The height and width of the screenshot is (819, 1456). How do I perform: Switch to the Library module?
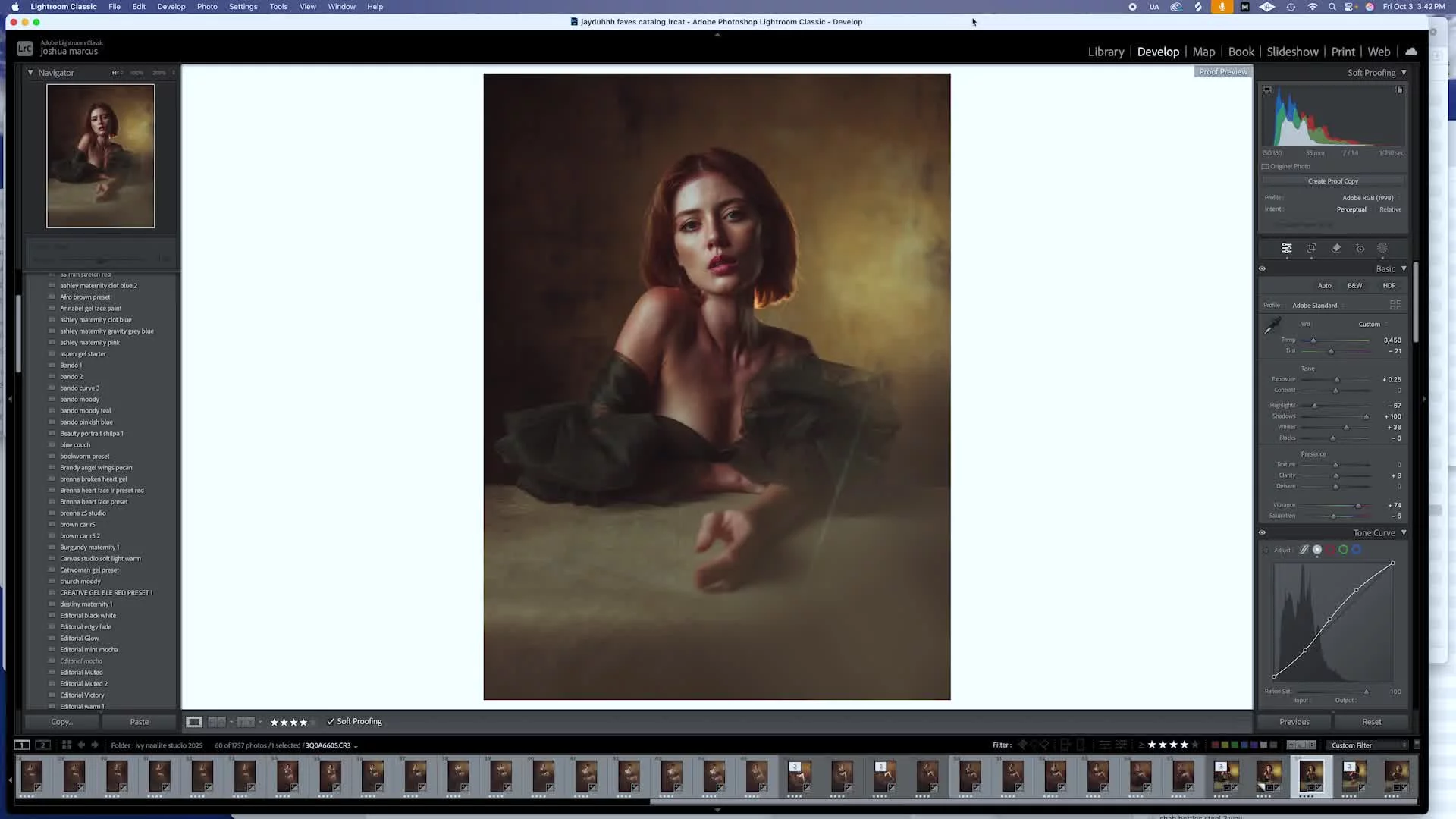tap(1106, 52)
